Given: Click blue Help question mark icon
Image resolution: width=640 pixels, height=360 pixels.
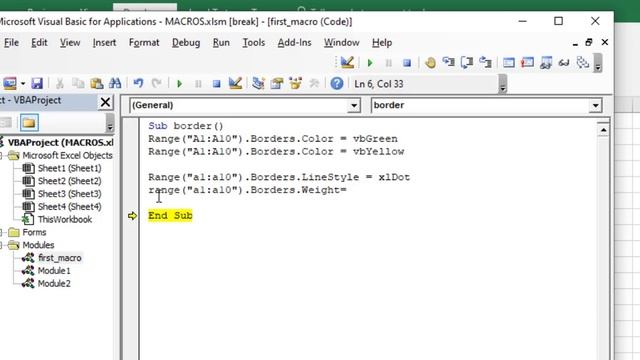Looking at the screenshot, I should pos(337,84).
